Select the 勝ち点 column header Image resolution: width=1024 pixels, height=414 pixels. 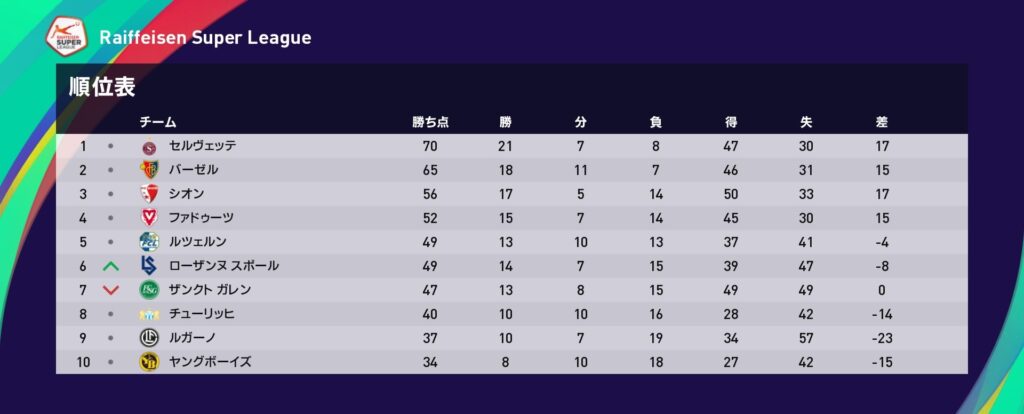tap(431, 122)
